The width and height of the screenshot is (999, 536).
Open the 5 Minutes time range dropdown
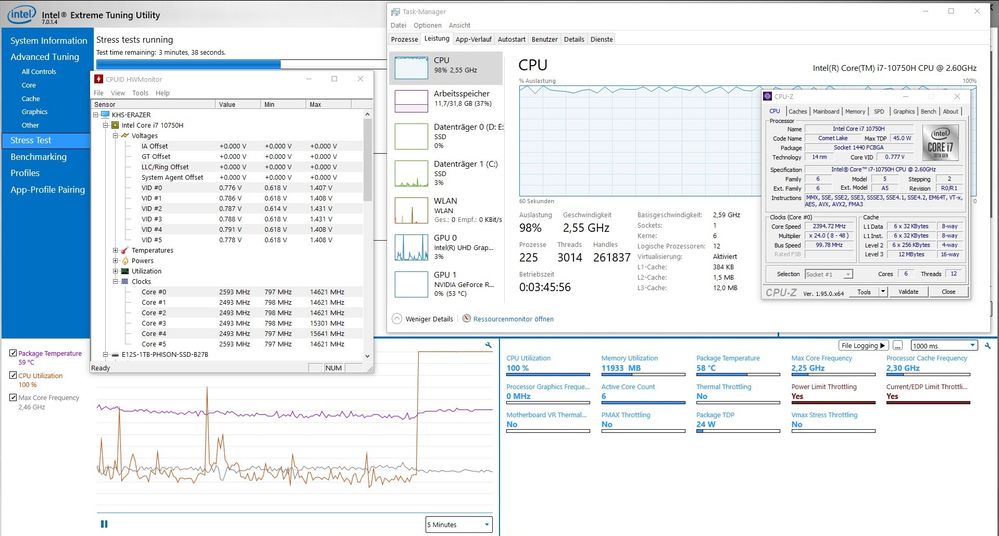pyautogui.click(x=458, y=524)
